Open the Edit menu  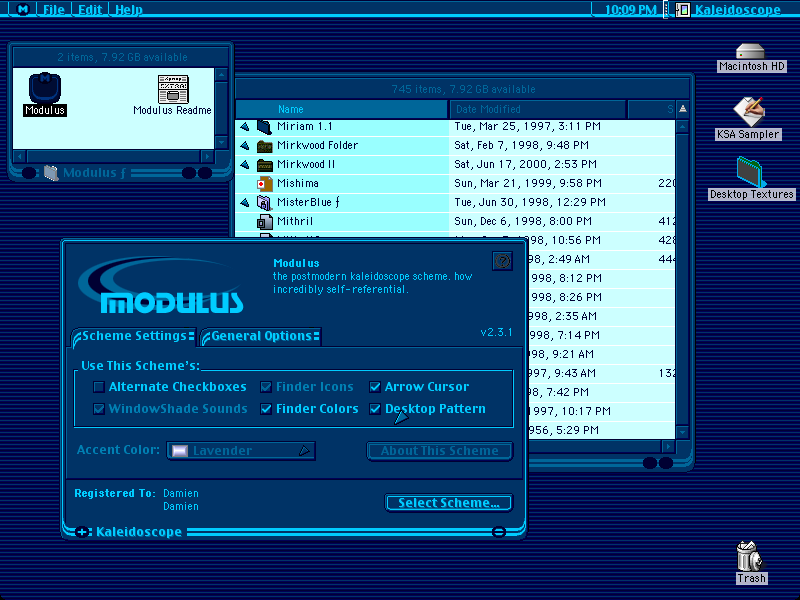pyautogui.click(x=90, y=9)
